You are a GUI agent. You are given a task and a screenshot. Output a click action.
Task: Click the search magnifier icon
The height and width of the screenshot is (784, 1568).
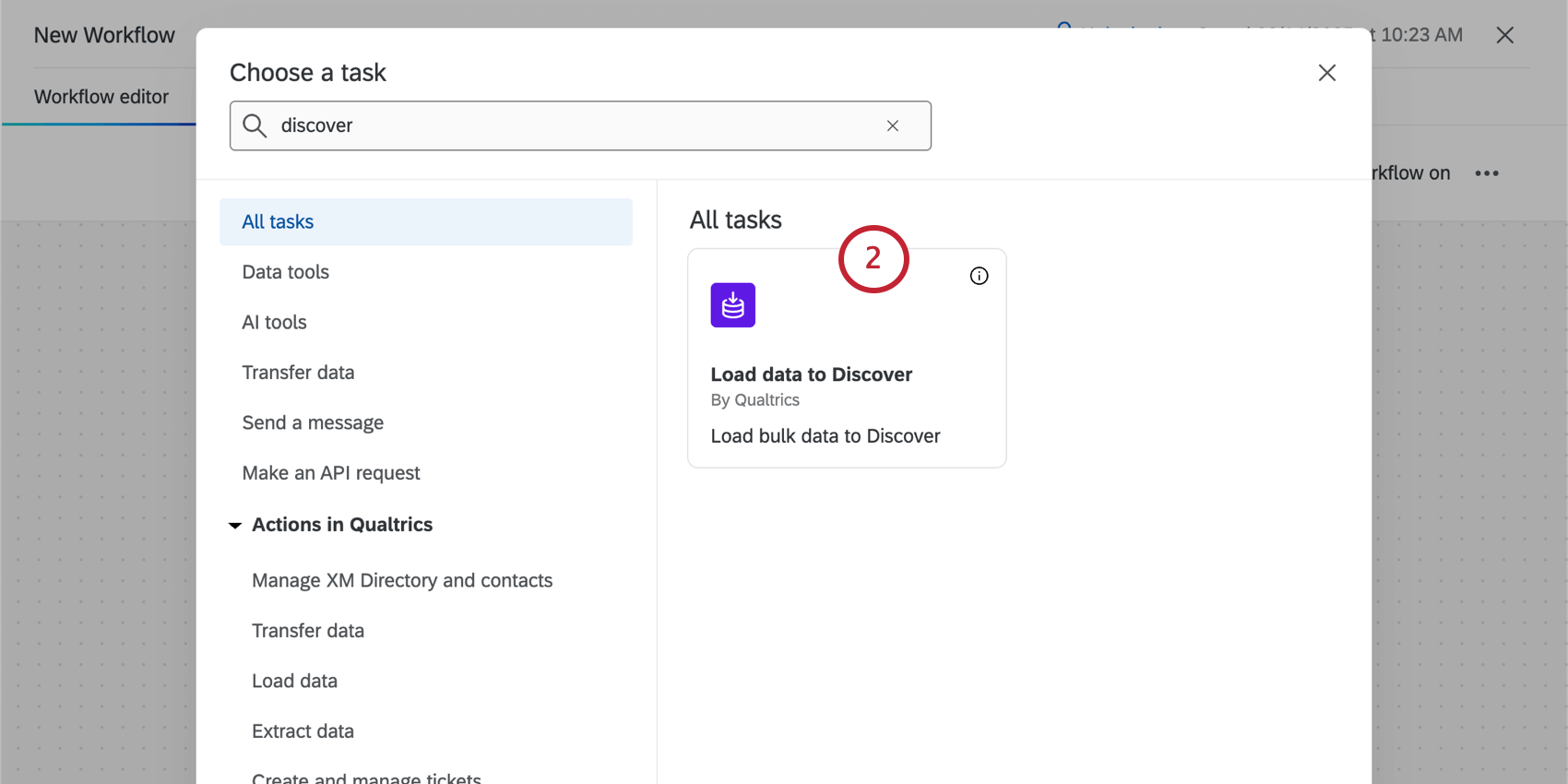click(255, 125)
